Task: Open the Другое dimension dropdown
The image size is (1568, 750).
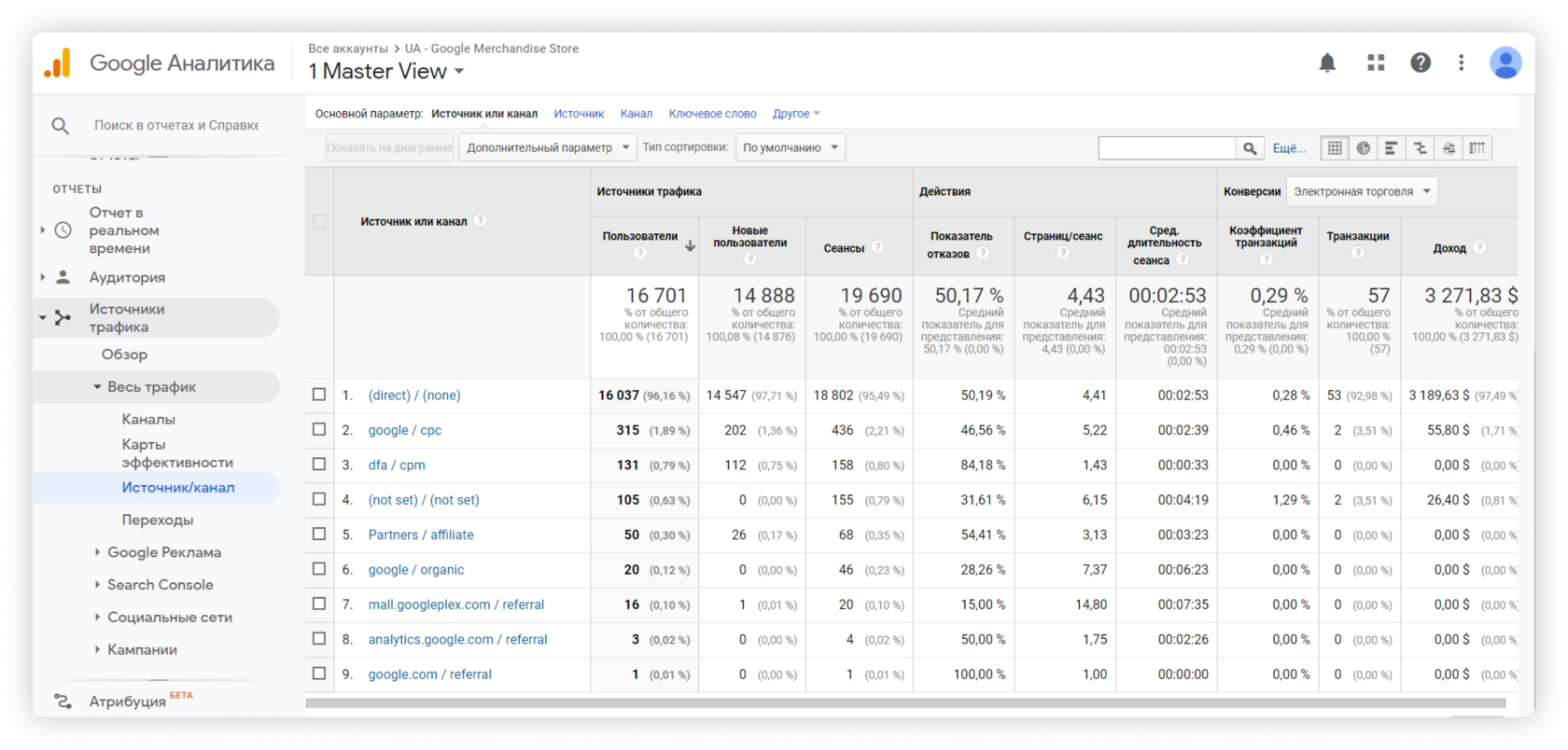Action: click(796, 114)
